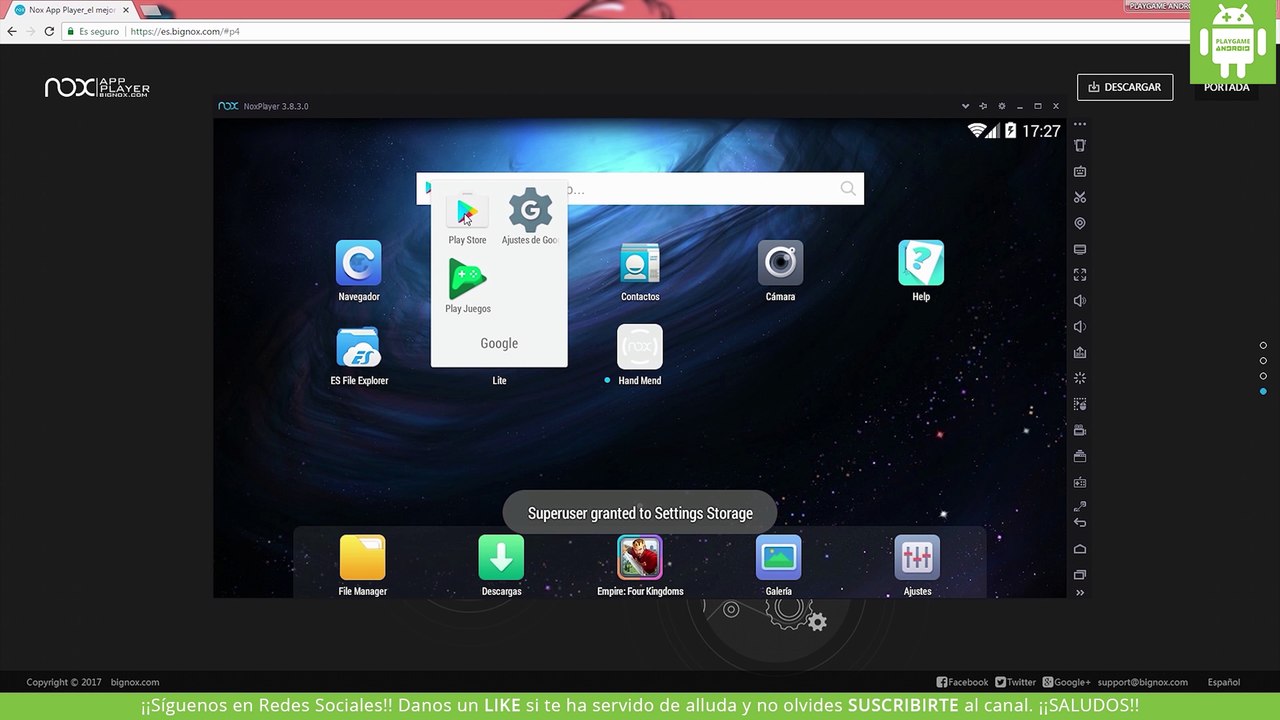
Task: Click the Lite app label
Action: (499, 381)
